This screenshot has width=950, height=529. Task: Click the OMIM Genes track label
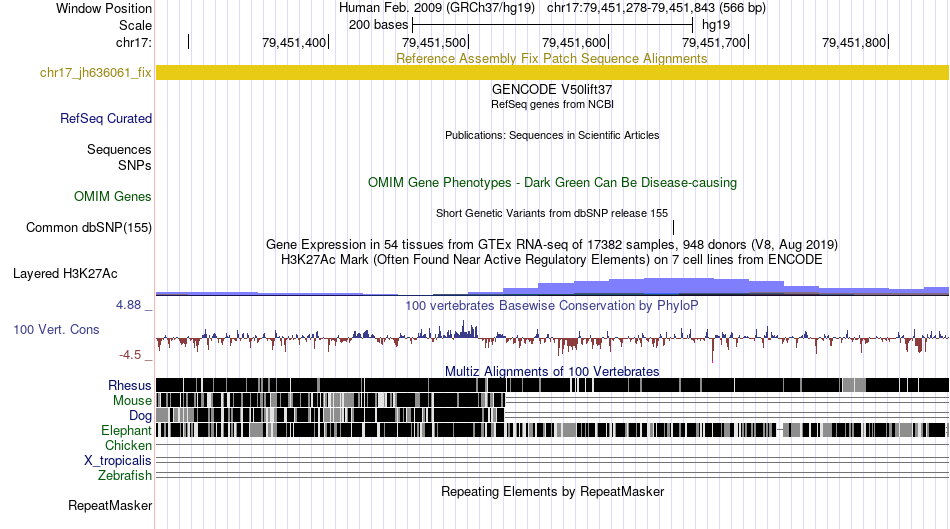point(112,196)
